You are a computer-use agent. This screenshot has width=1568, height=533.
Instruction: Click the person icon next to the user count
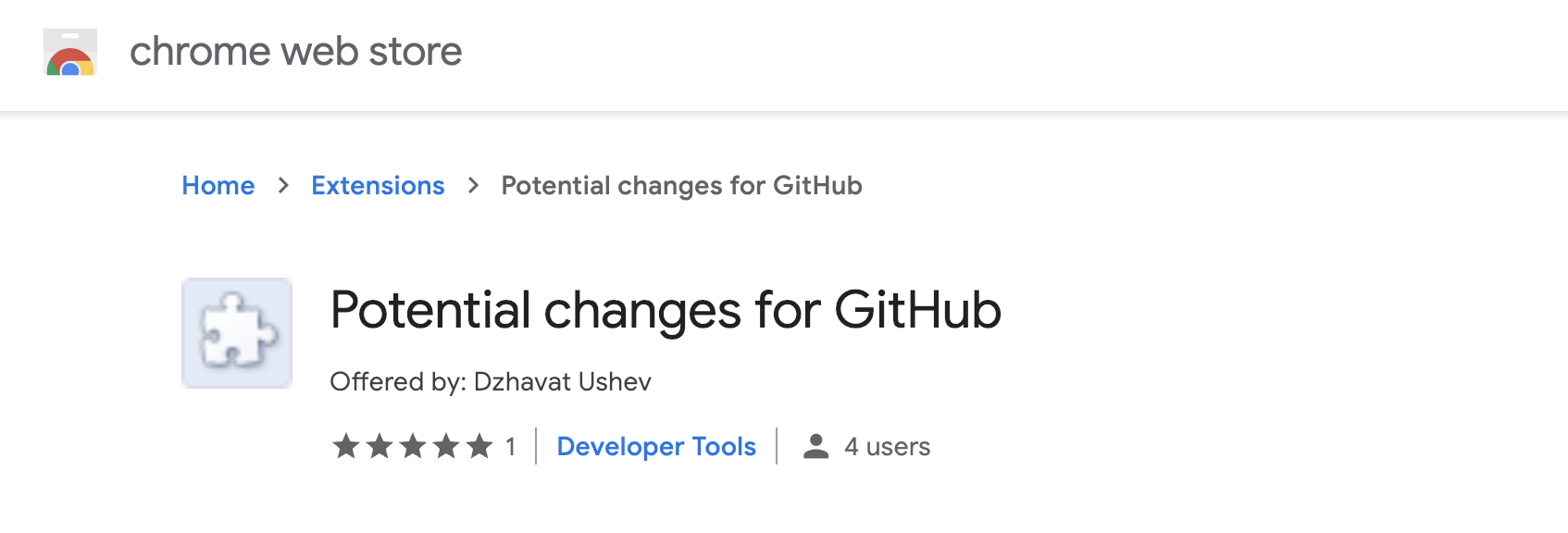(815, 447)
